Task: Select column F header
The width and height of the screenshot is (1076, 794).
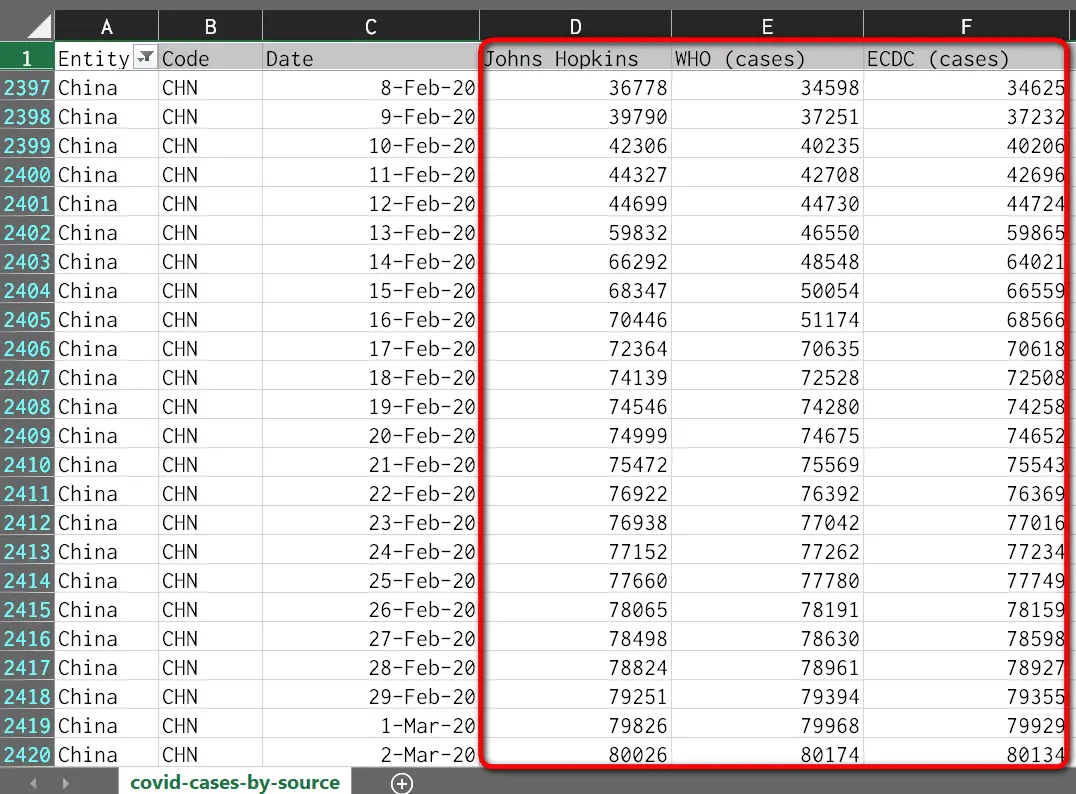Action: pyautogui.click(x=966, y=26)
